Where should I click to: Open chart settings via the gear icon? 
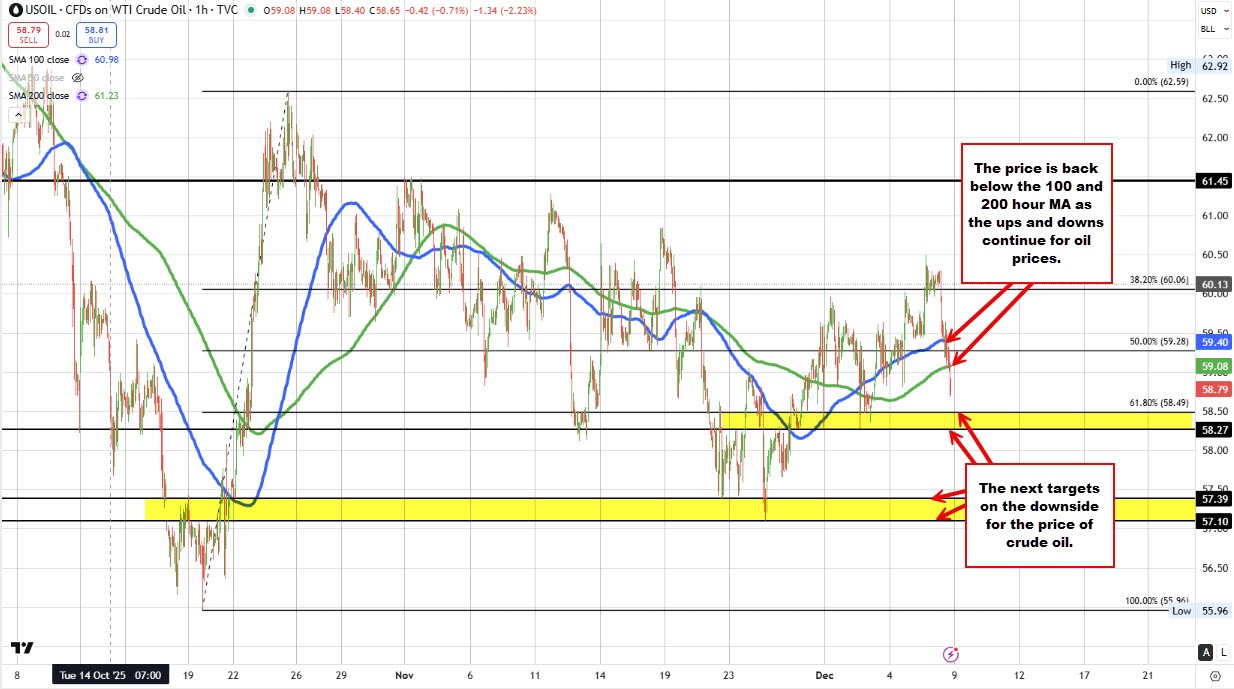[x=1213, y=676]
